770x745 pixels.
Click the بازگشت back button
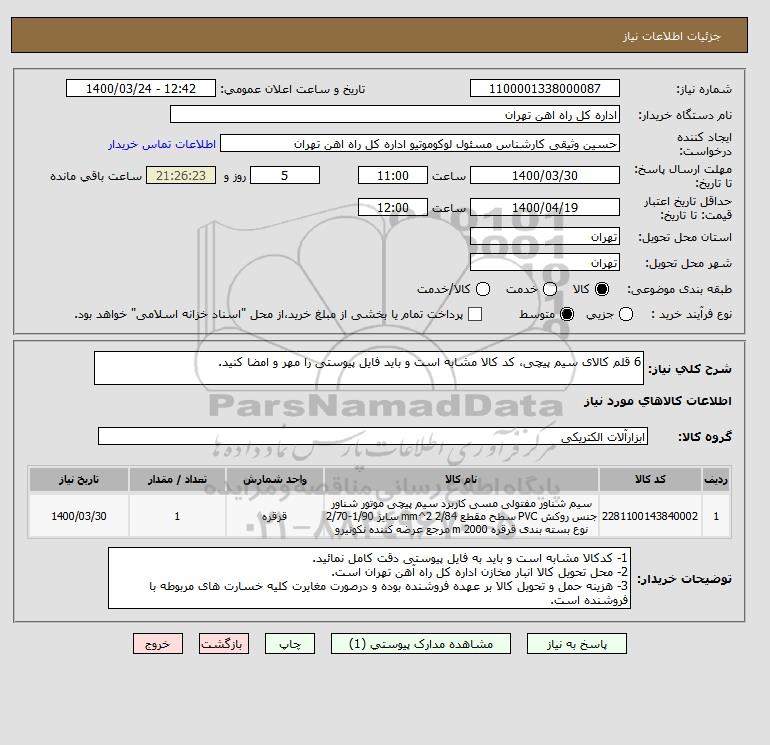224,644
